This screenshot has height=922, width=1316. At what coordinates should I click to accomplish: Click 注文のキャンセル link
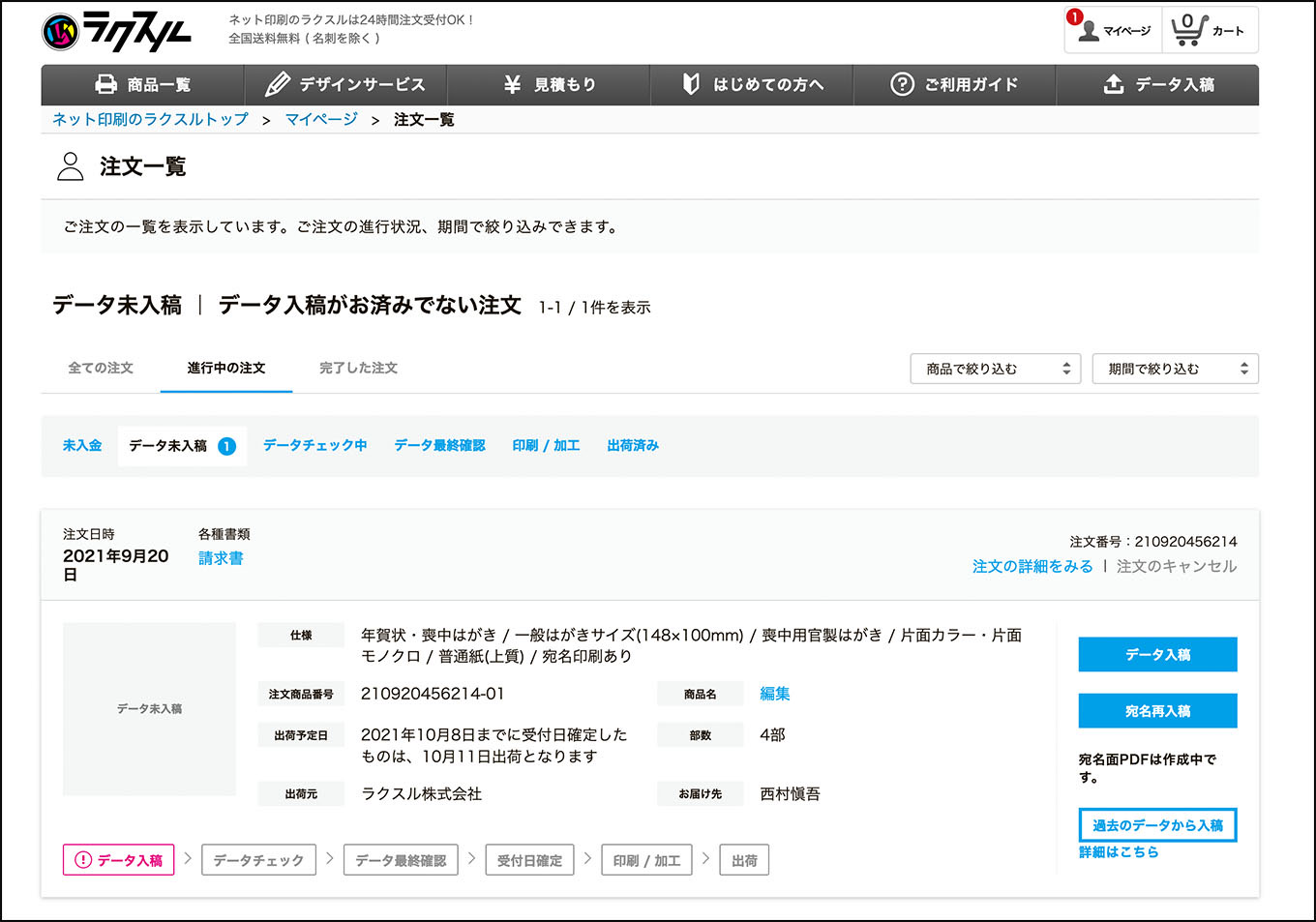click(x=1177, y=566)
